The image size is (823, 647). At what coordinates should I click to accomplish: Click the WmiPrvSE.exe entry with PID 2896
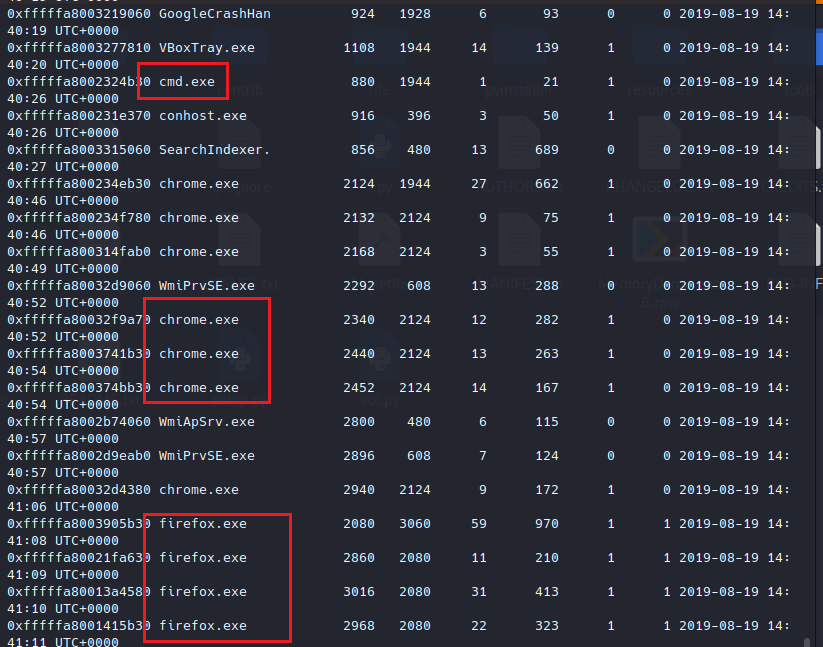pyautogui.click(x=206, y=456)
